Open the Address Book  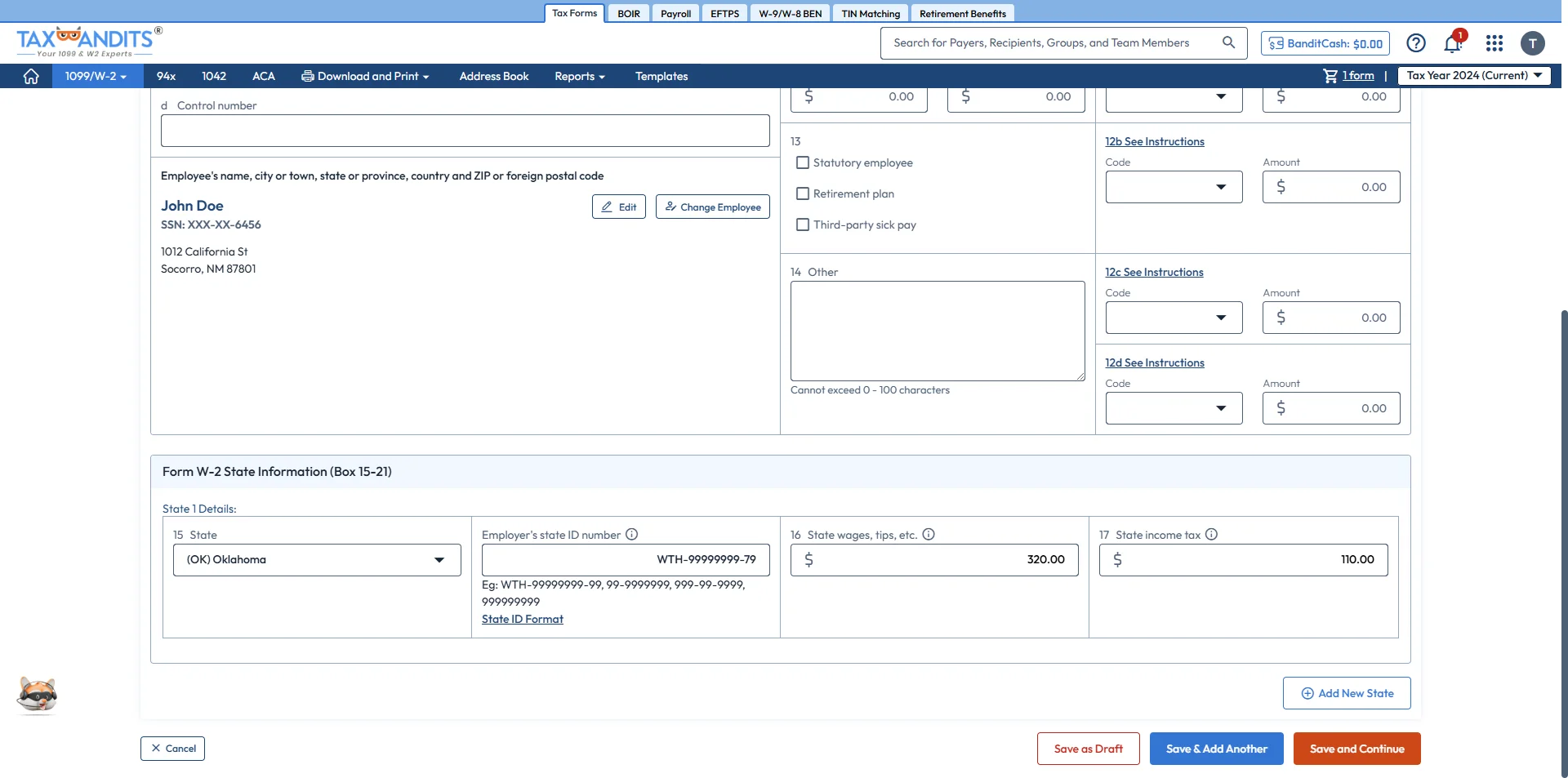click(x=494, y=76)
